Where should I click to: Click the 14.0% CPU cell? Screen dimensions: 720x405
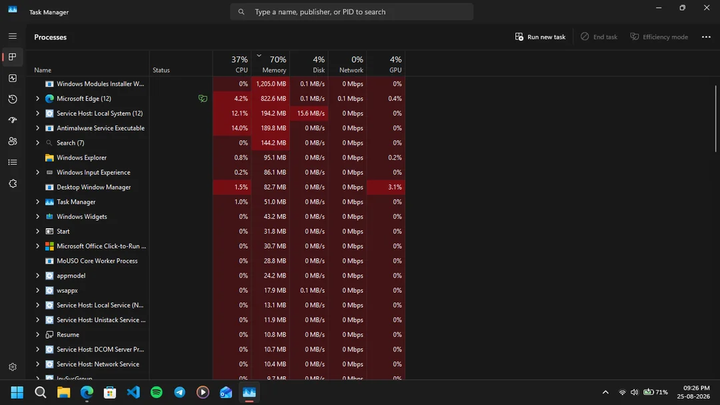[x=232, y=128]
